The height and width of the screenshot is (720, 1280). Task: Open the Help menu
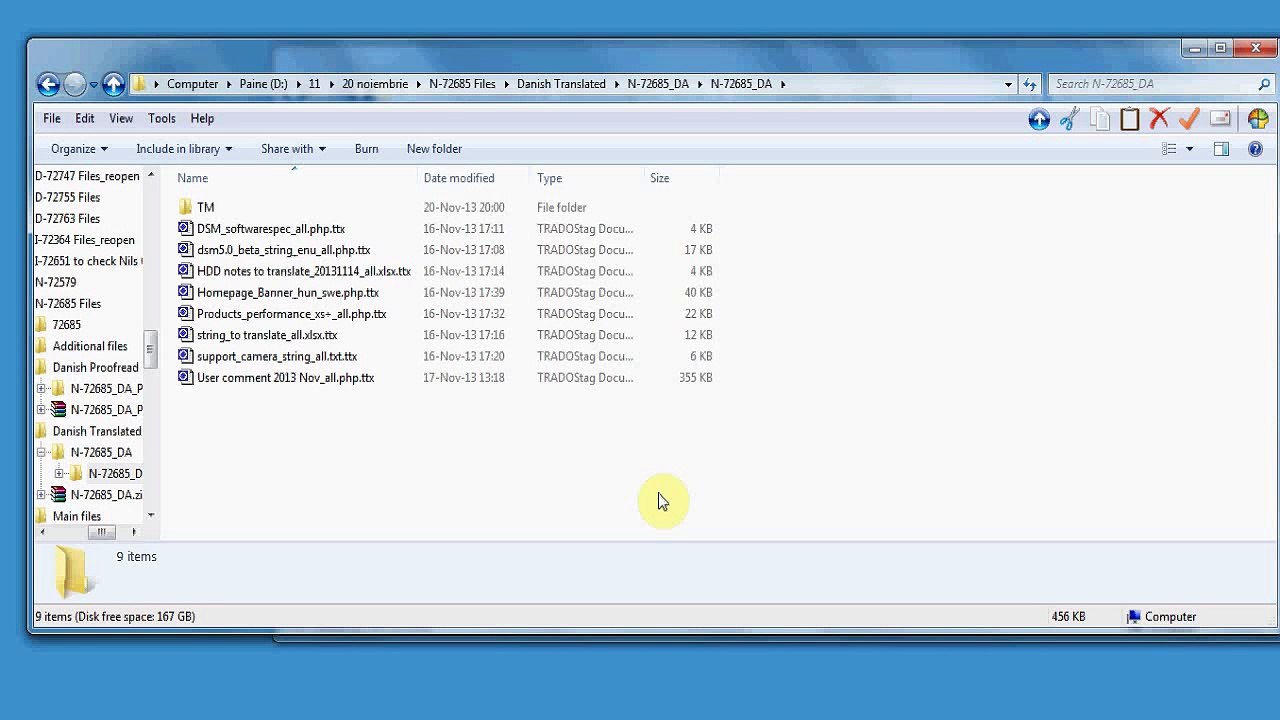pyautogui.click(x=202, y=118)
